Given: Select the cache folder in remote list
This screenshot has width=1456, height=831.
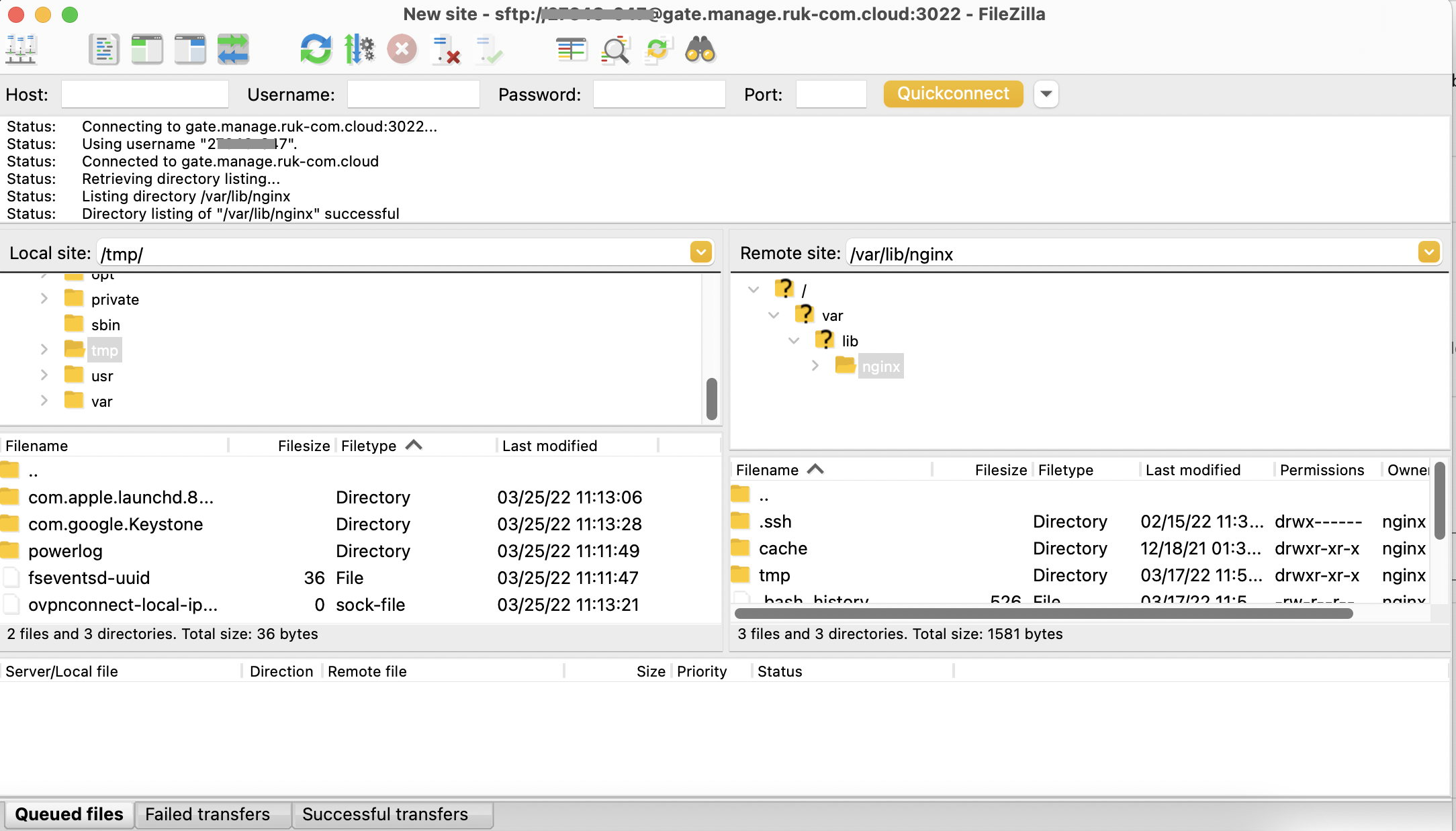Looking at the screenshot, I should click(x=1080, y=548).
